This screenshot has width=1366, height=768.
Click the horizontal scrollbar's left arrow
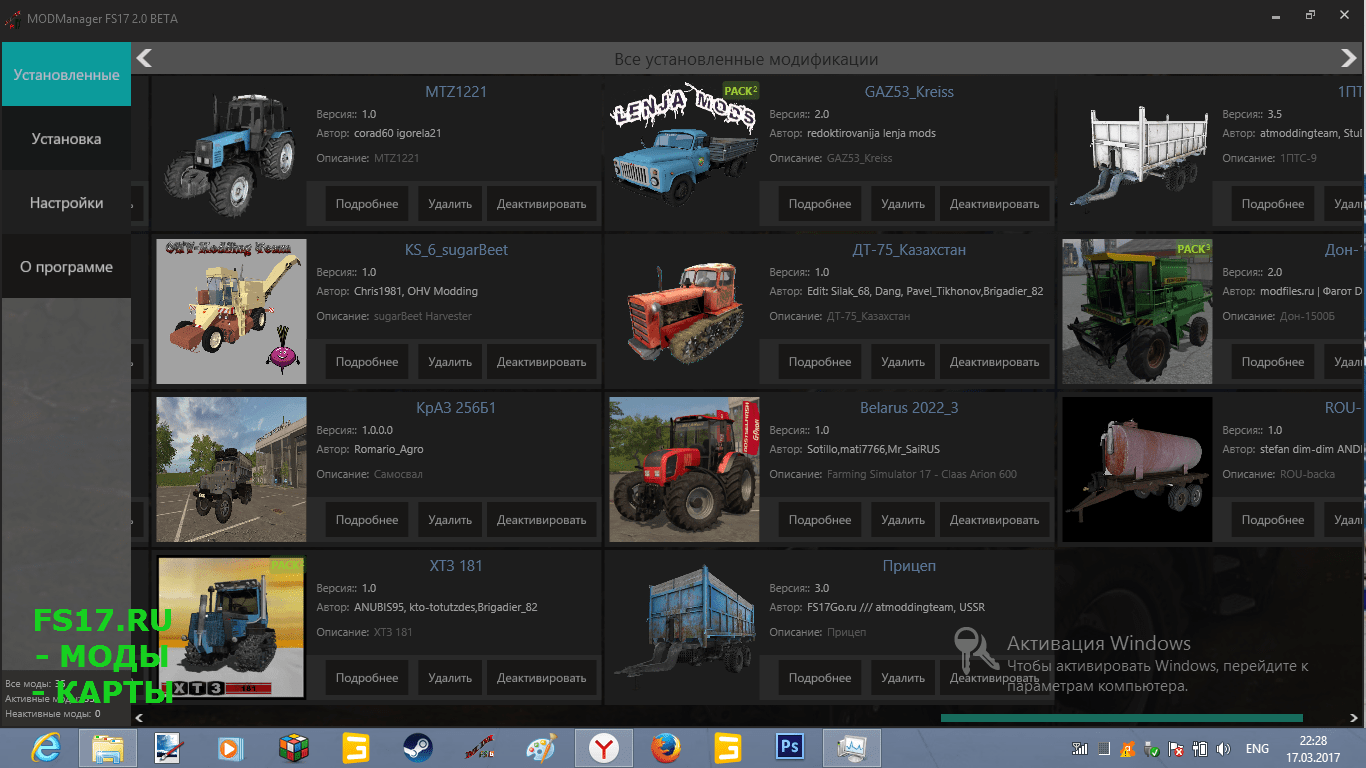138,718
